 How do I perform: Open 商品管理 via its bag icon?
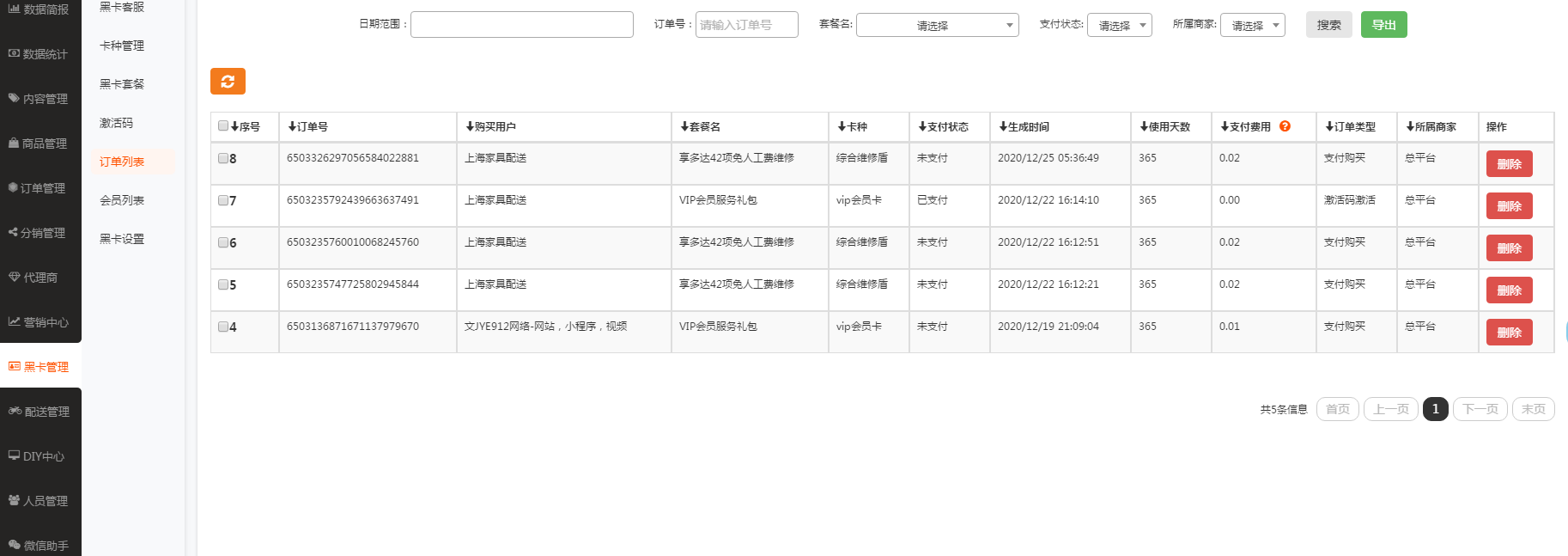[x=14, y=144]
